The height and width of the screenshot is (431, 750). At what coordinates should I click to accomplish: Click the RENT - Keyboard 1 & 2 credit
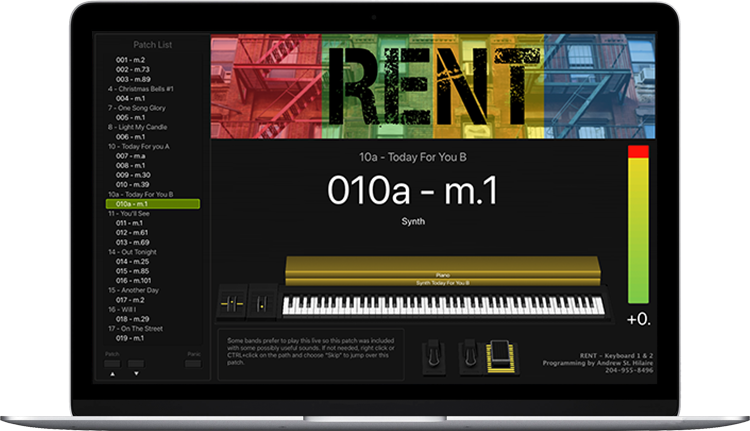(x=617, y=356)
